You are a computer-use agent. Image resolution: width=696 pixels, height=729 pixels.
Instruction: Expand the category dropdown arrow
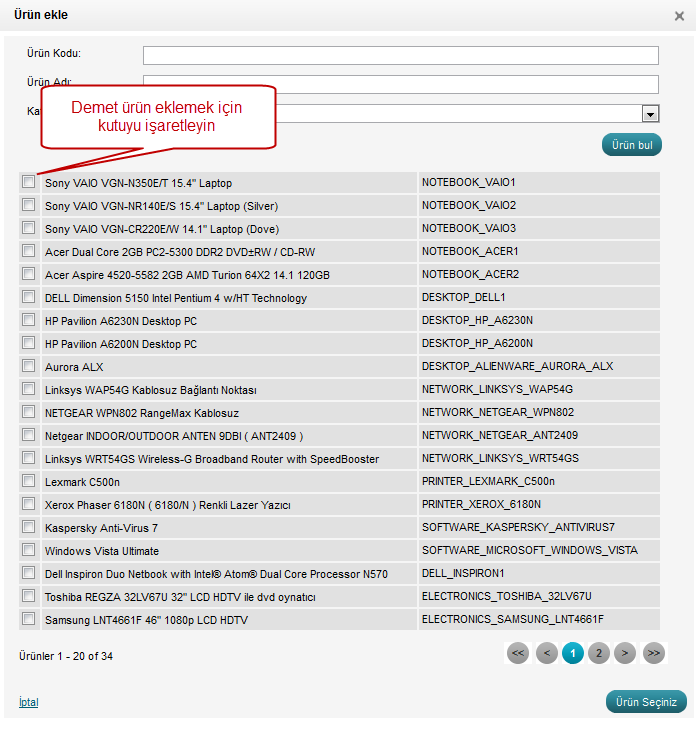[650, 114]
